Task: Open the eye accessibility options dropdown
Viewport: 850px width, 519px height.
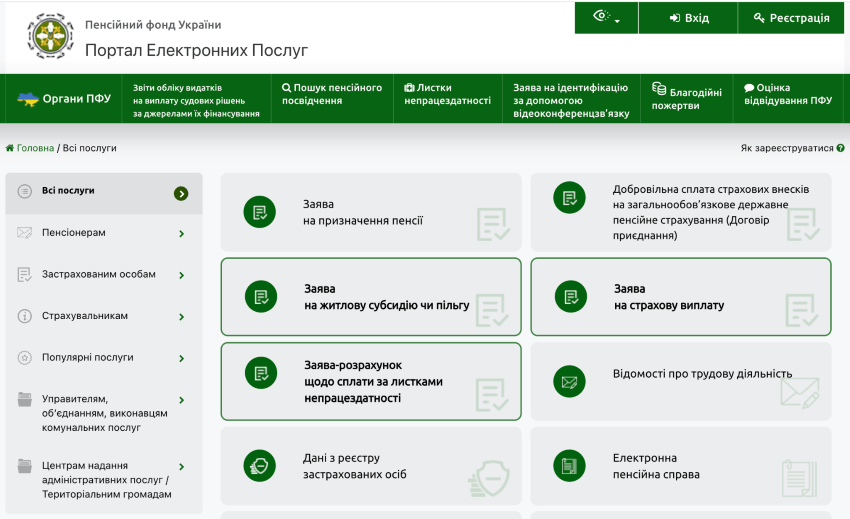Action: coord(606,17)
